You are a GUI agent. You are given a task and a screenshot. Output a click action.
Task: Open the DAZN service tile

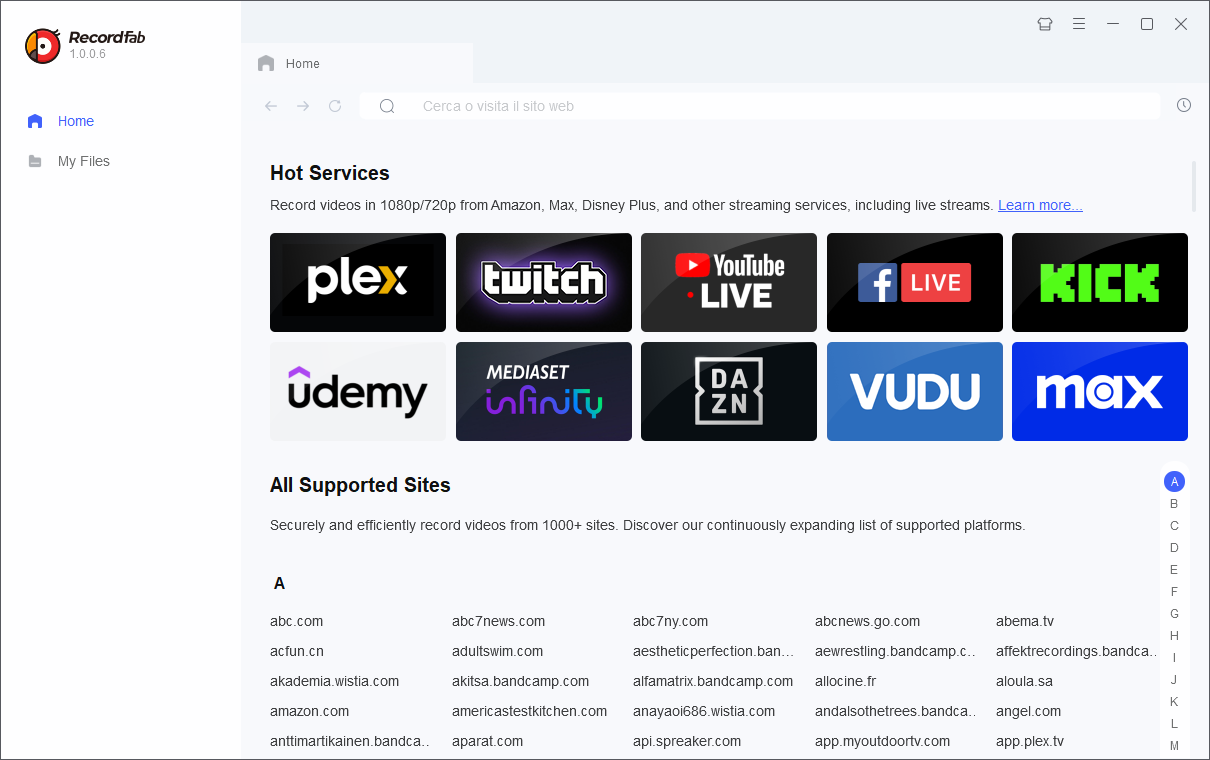click(729, 391)
